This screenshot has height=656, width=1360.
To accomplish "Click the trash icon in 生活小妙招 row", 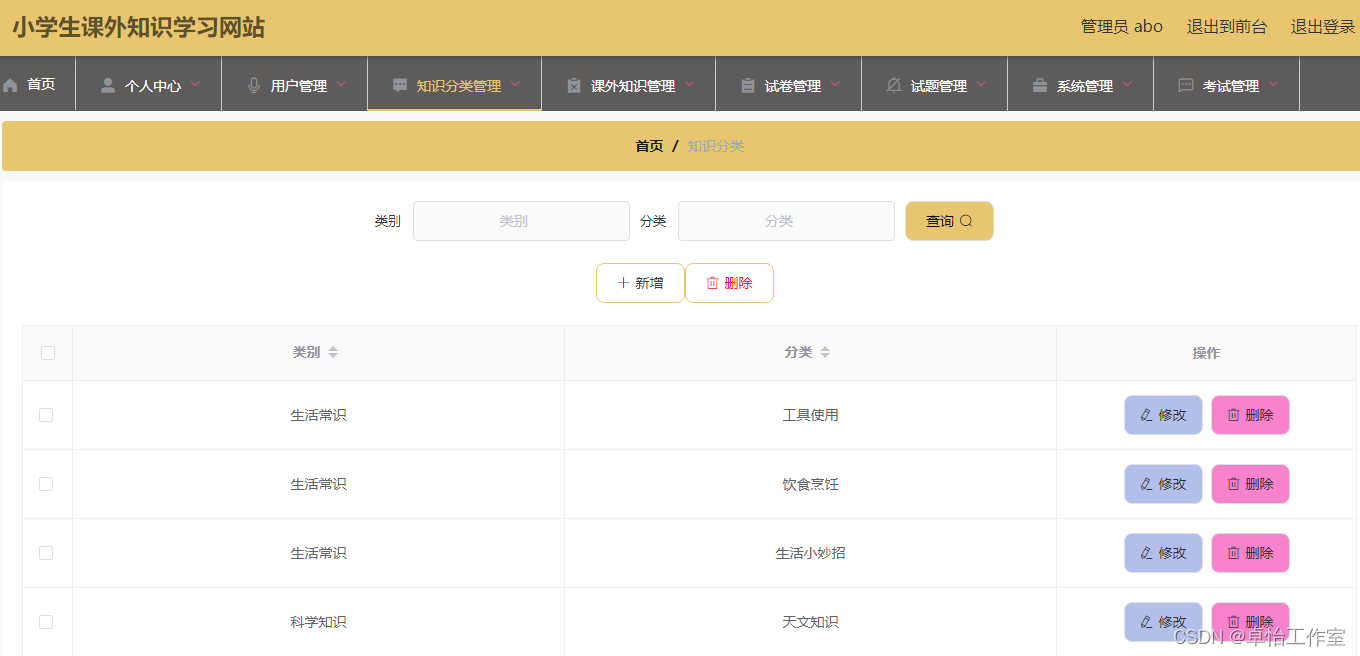I will (x=1233, y=553).
